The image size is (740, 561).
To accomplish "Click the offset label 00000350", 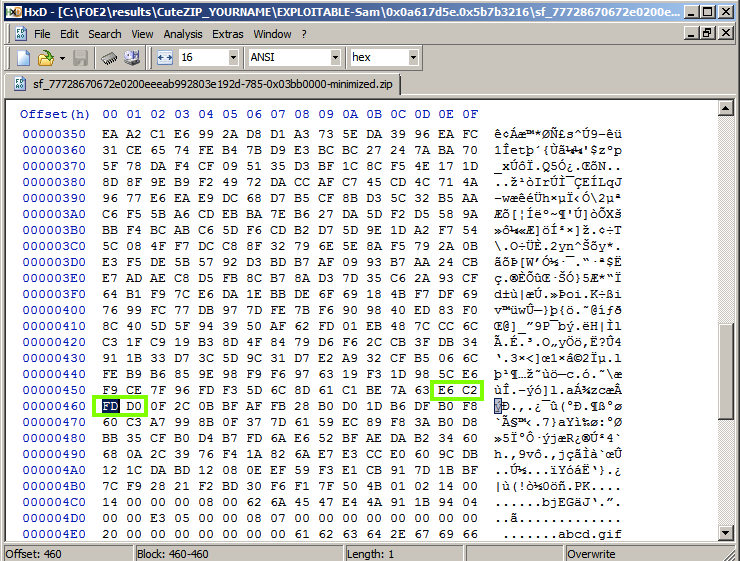I will pos(54,134).
